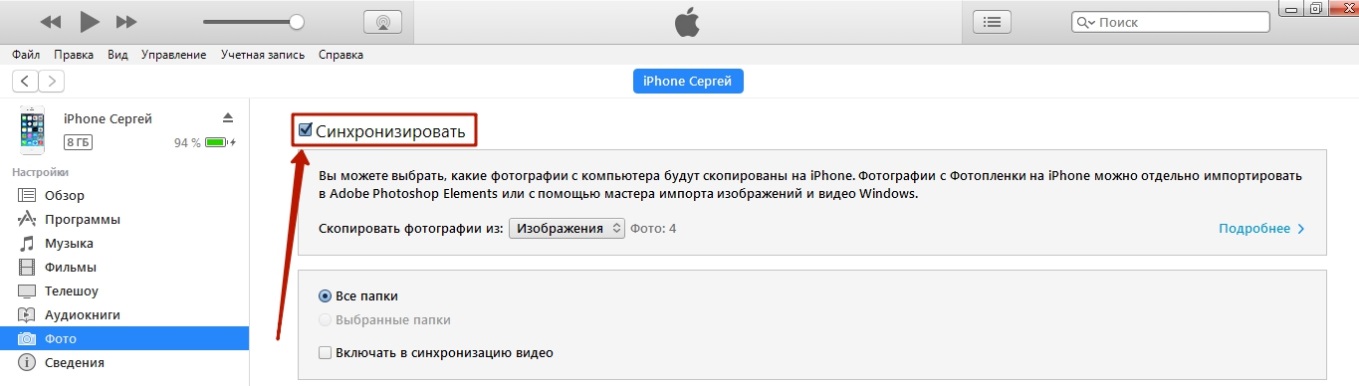
Task: Open the list view icon near search
Action: pos(992,21)
